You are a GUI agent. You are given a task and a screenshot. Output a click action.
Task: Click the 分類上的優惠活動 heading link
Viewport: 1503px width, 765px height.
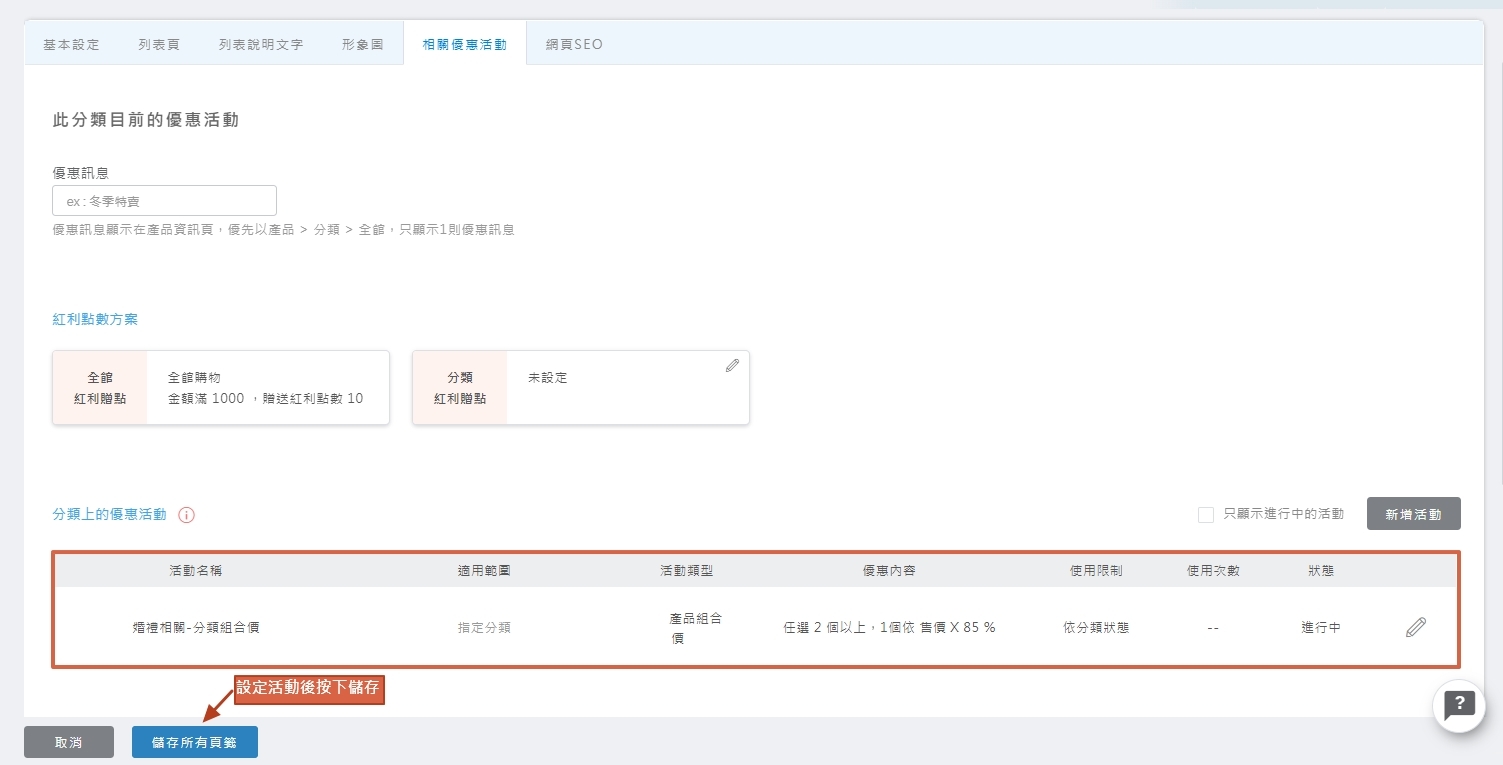(109, 514)
